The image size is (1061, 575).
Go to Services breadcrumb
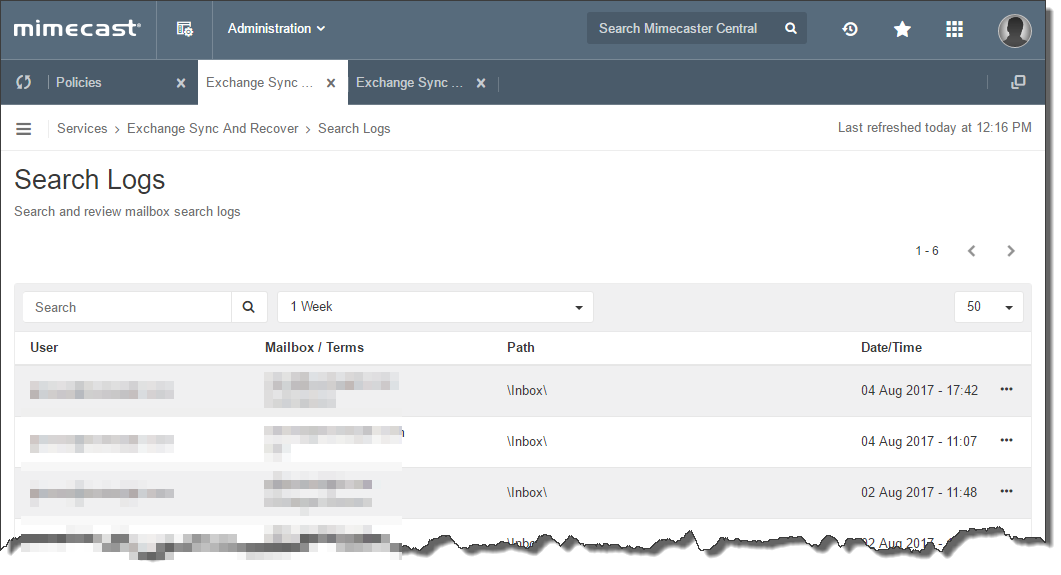(82, 129)
